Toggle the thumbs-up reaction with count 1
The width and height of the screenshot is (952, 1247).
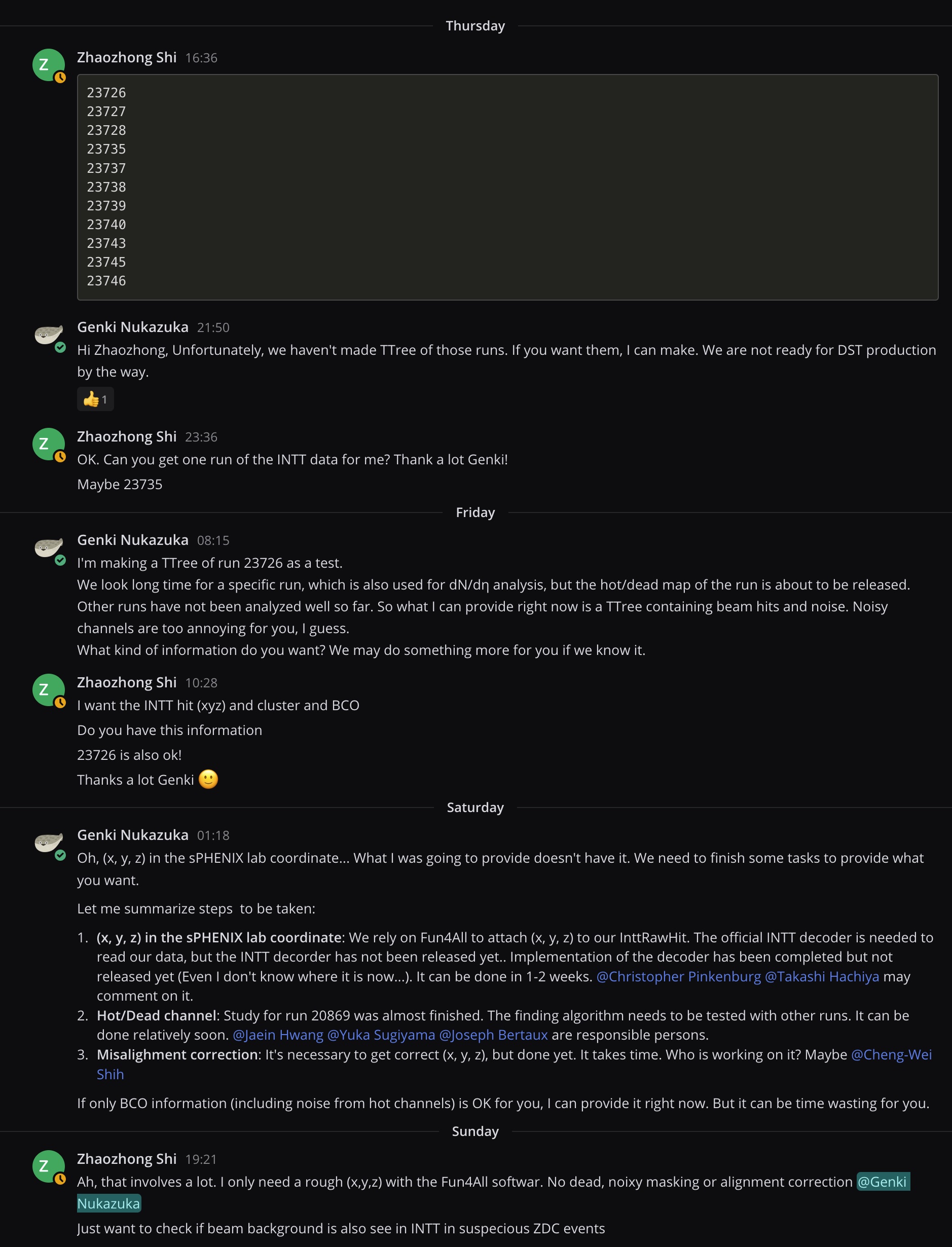pos(95,399)
